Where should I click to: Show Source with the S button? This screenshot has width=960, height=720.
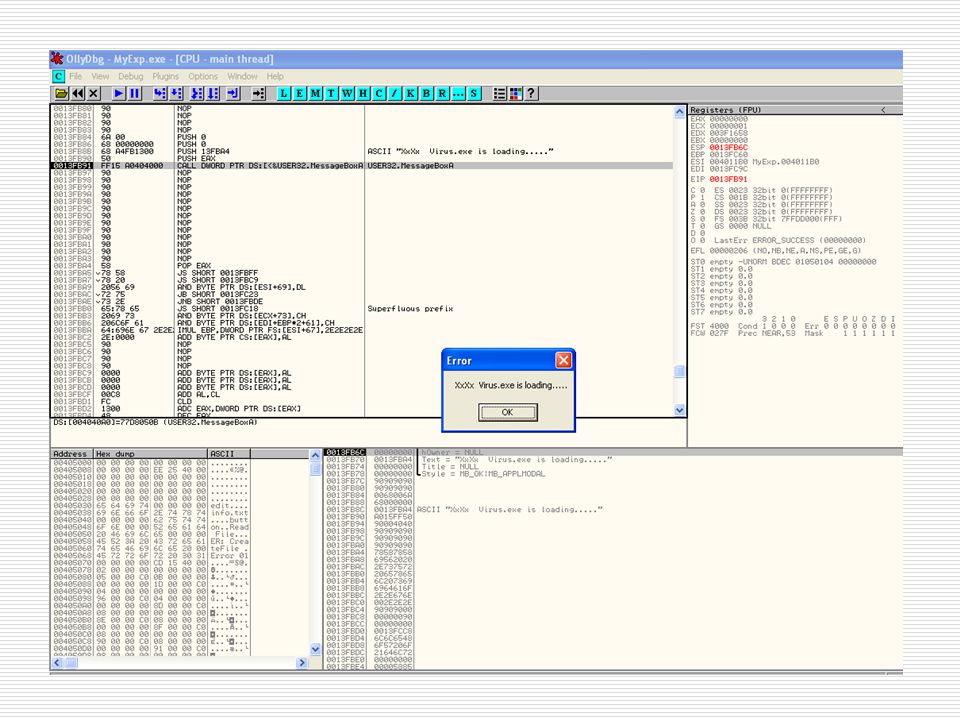(474, 94)
